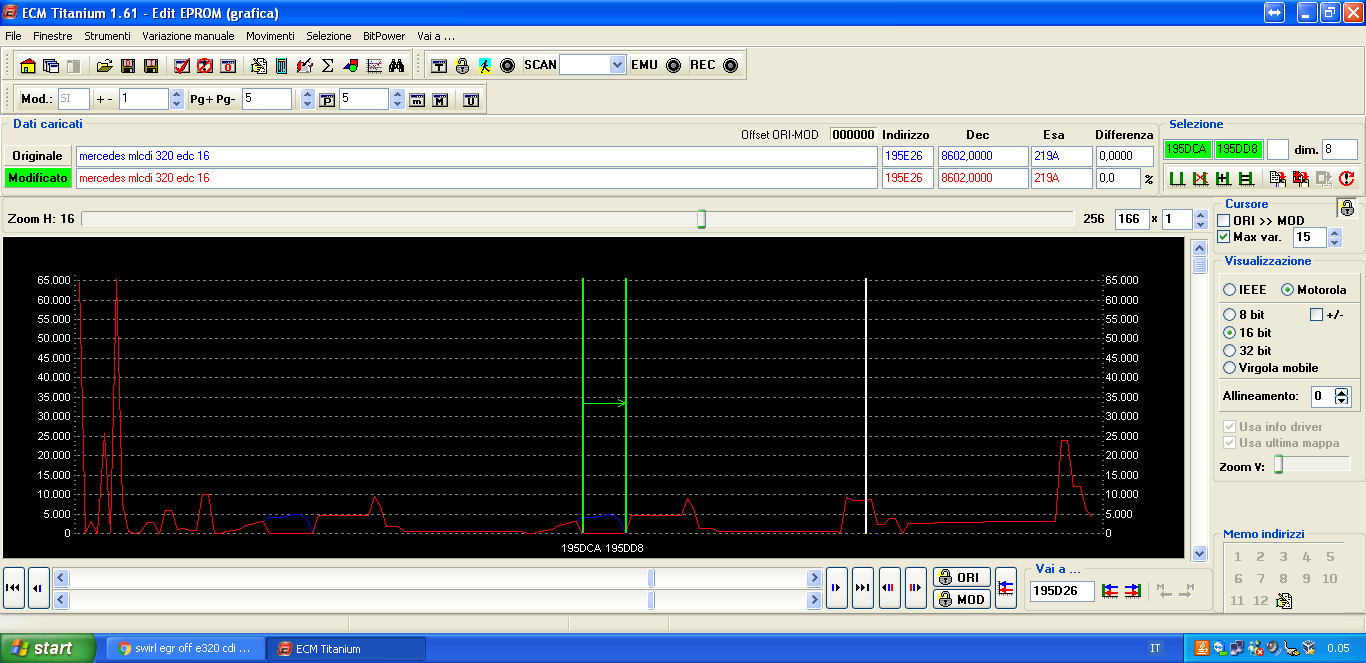Click the ORI lock button
The image size is (1366, 663).
click(961, 577)
